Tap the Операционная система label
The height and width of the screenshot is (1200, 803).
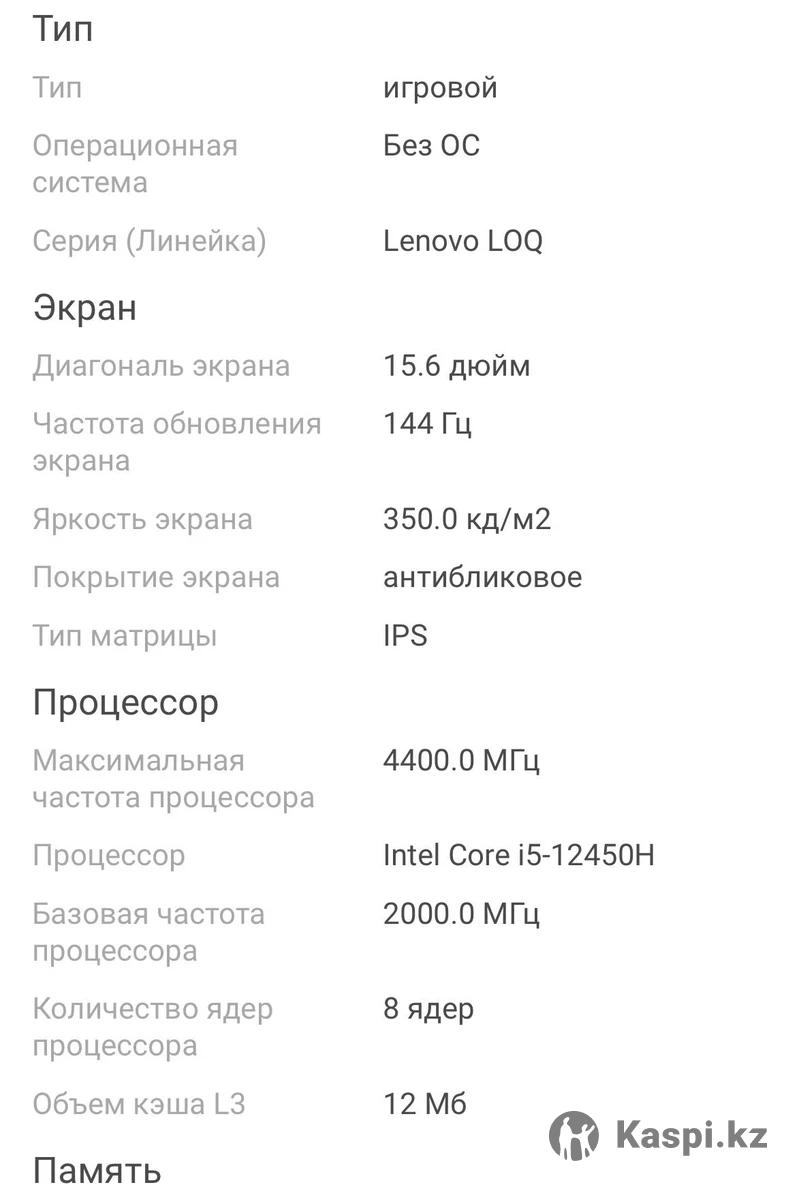tap(135, 164)
